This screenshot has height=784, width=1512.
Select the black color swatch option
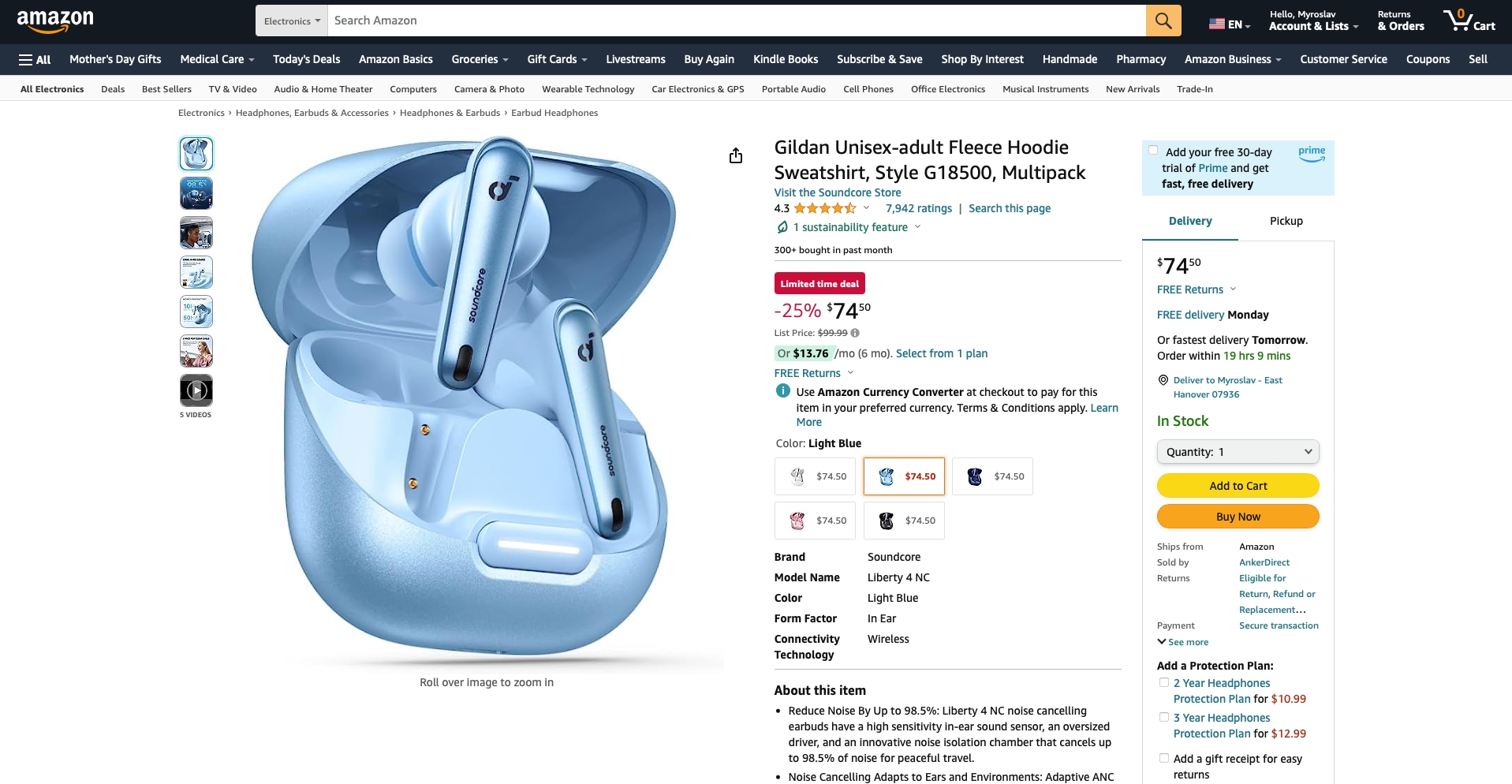904,521
